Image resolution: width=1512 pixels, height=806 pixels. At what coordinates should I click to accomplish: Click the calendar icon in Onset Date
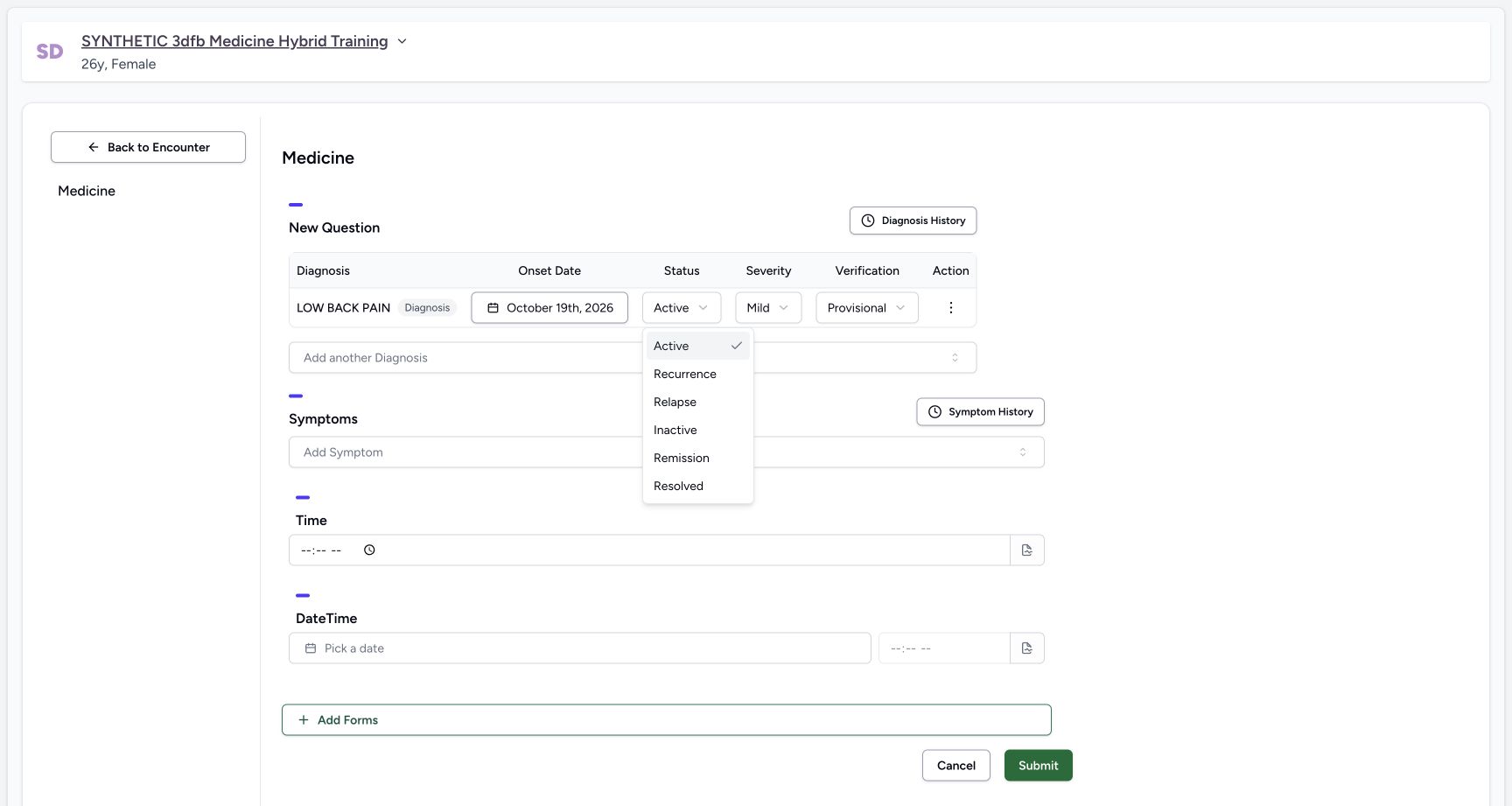(493, 308)
